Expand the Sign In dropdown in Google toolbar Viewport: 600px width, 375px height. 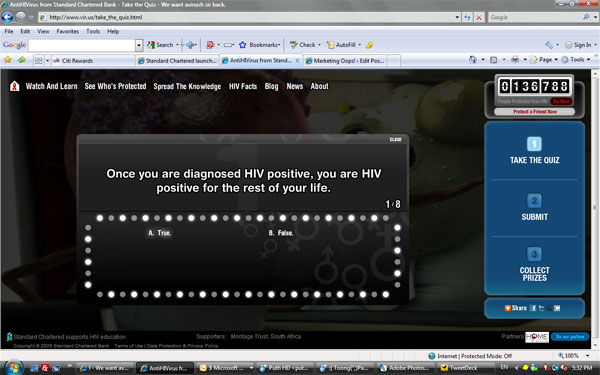coord(595,45)
